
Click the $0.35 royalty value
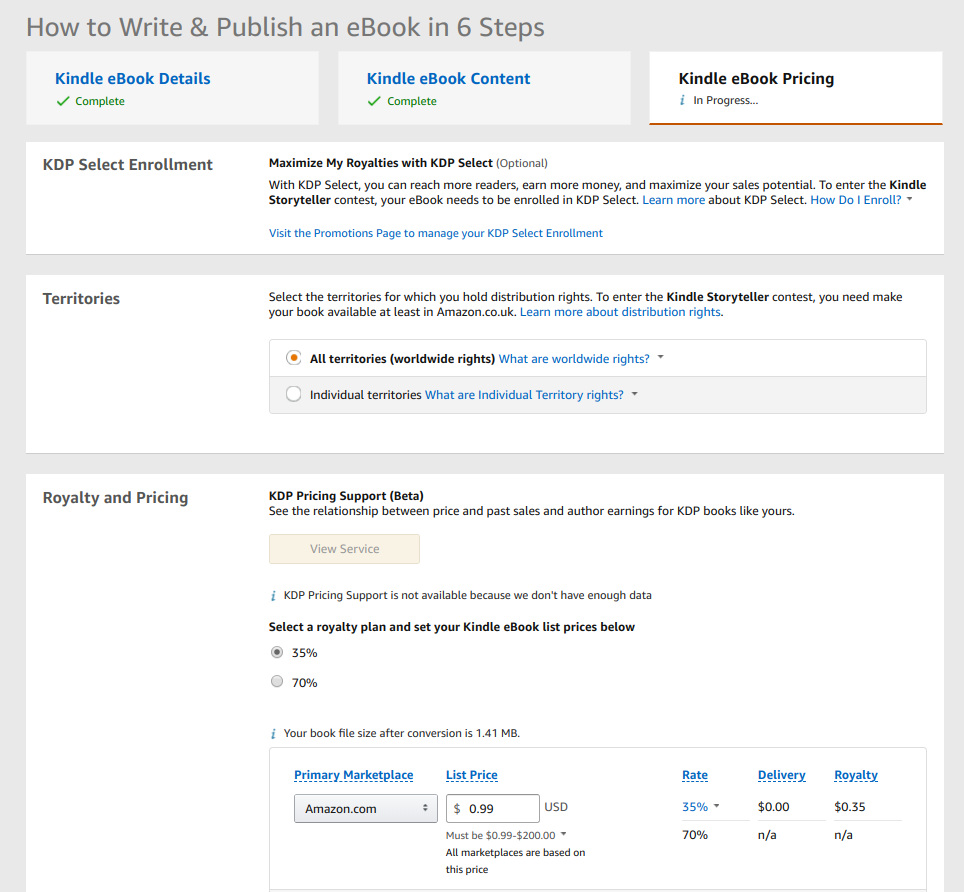pos(850,807)
